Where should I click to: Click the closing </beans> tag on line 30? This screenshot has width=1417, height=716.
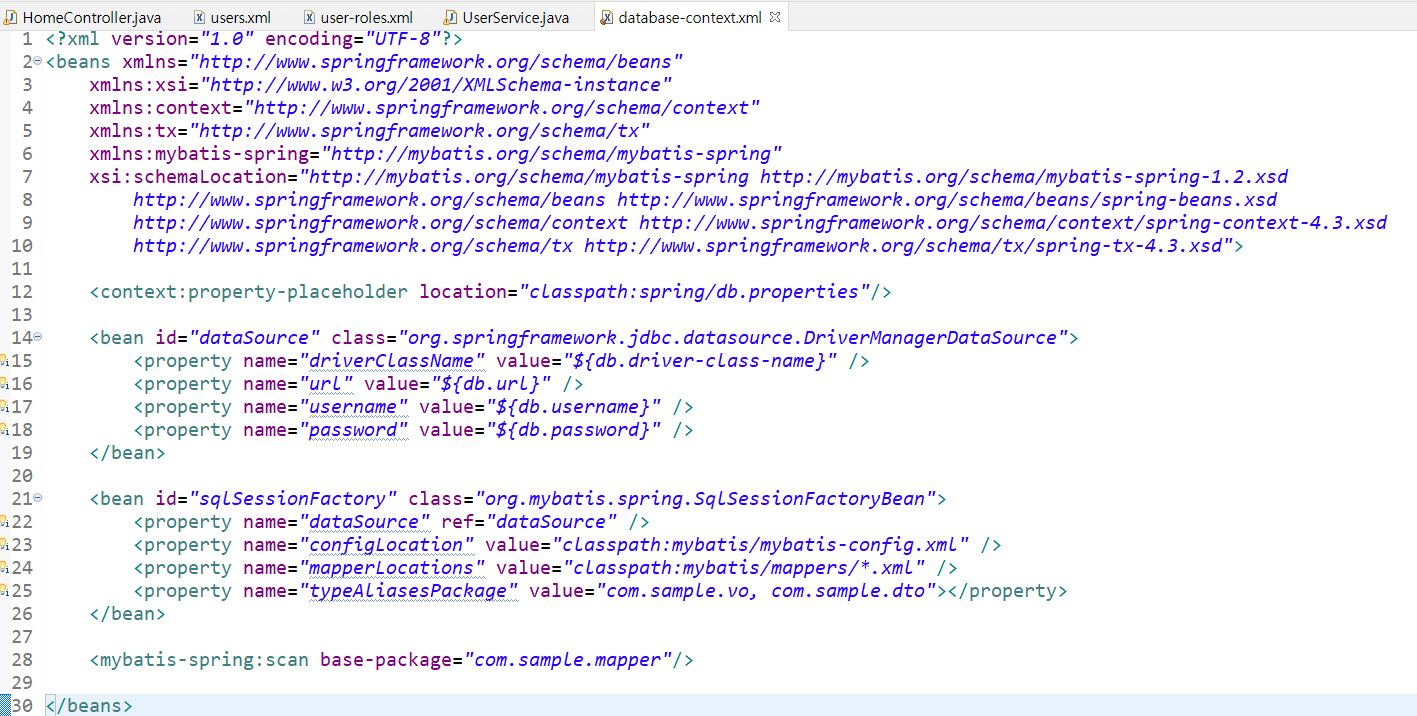[x=89, y=706]
